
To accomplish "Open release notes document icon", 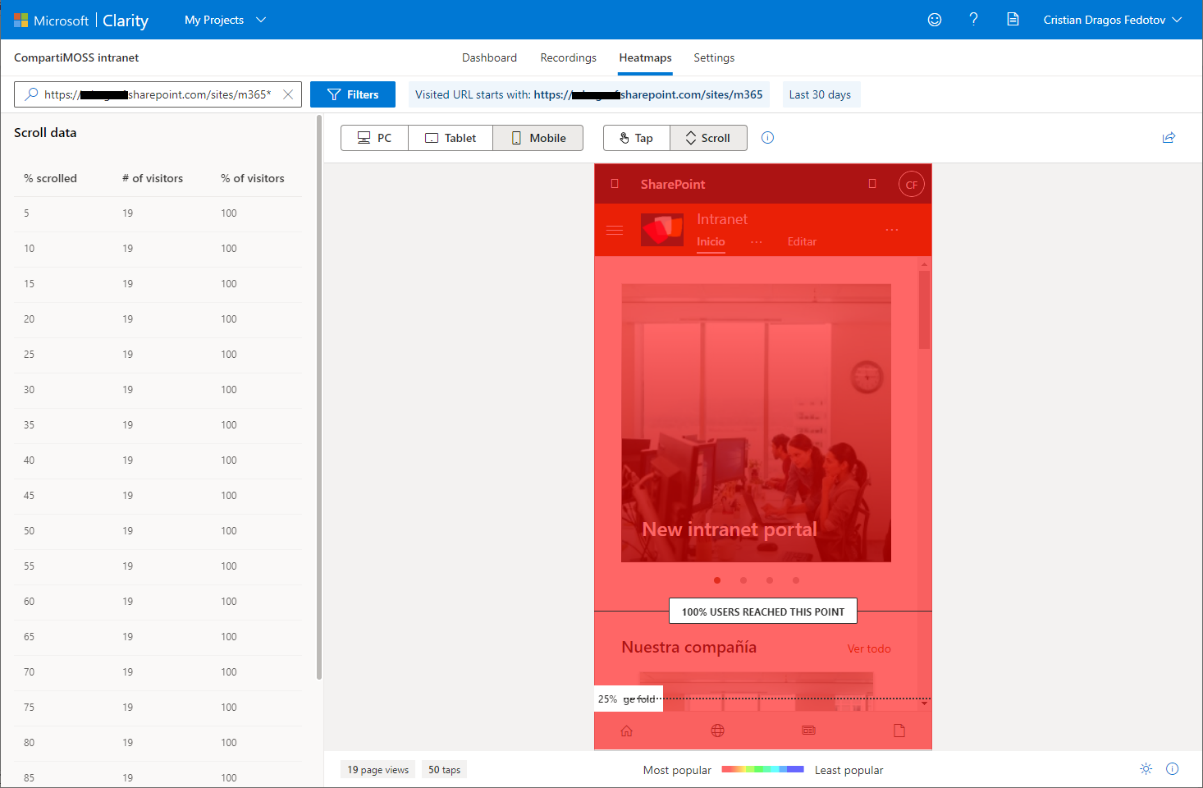I will click(1013, 19).
